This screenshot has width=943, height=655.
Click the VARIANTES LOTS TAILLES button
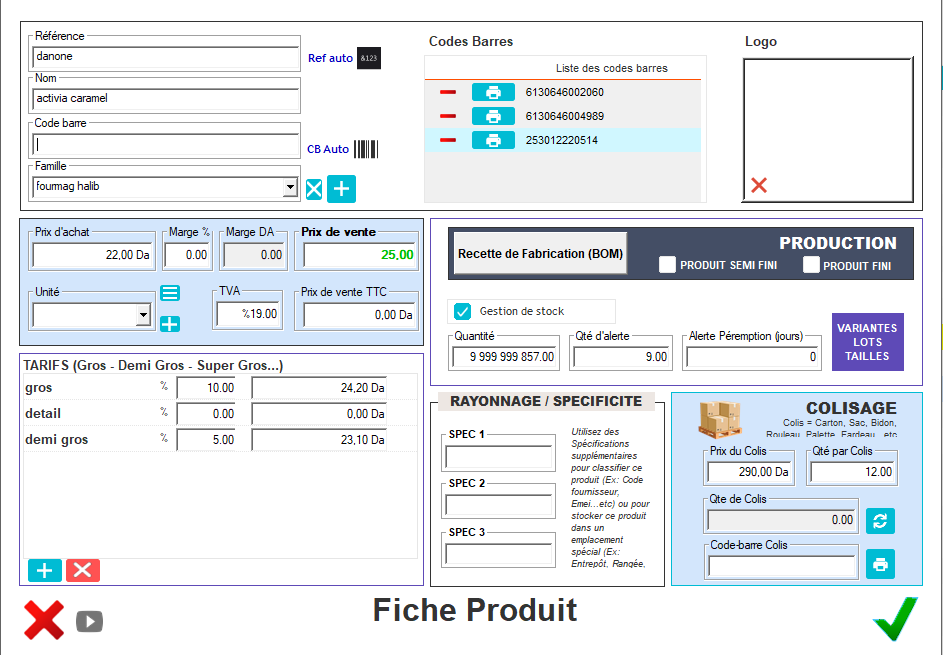point(867,342)
